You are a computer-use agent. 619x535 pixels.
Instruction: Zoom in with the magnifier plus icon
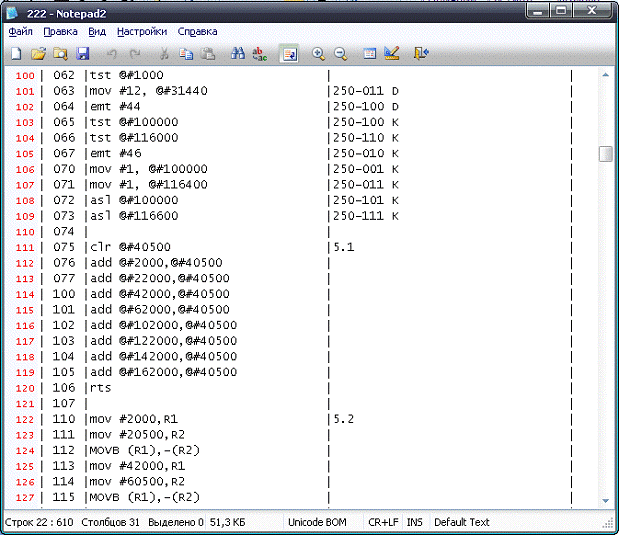click(318, 53)
